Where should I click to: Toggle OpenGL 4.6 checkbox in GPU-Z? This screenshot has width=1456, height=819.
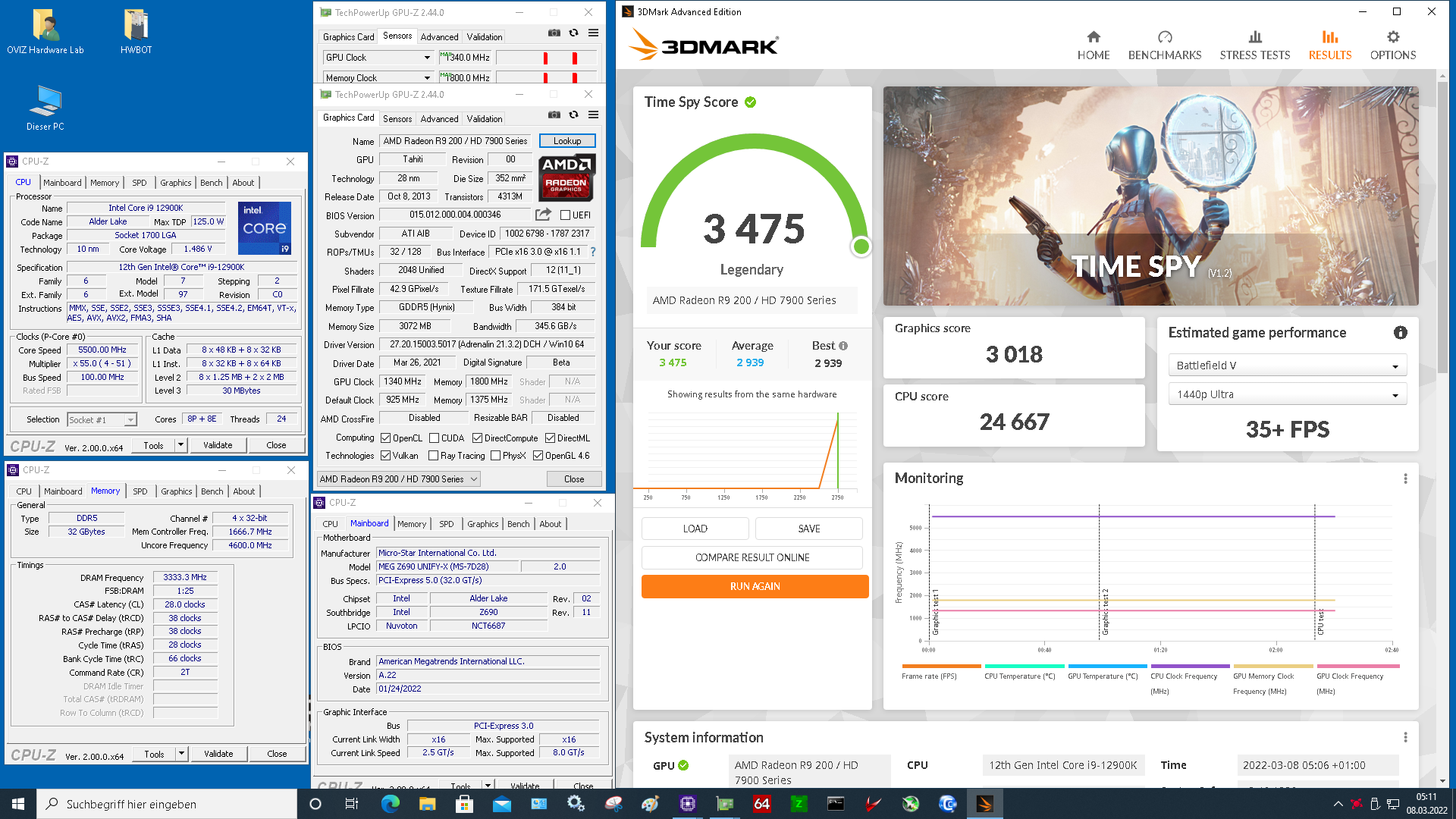click(x=538, y=456)
